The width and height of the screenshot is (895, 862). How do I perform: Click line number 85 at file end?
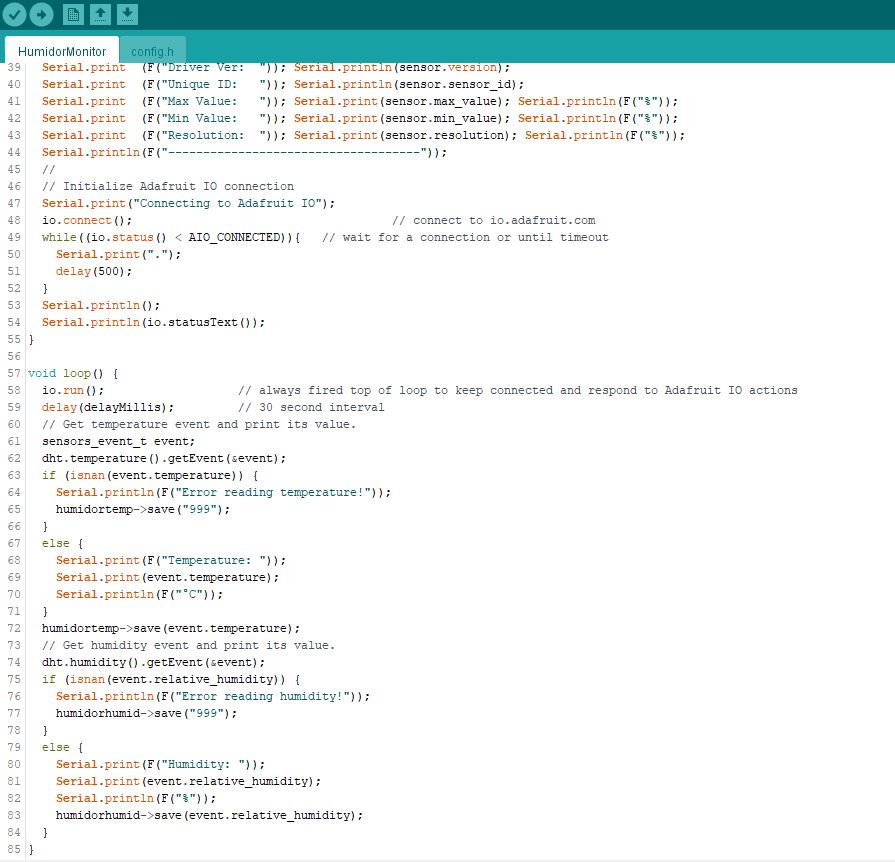click(13, 849)
